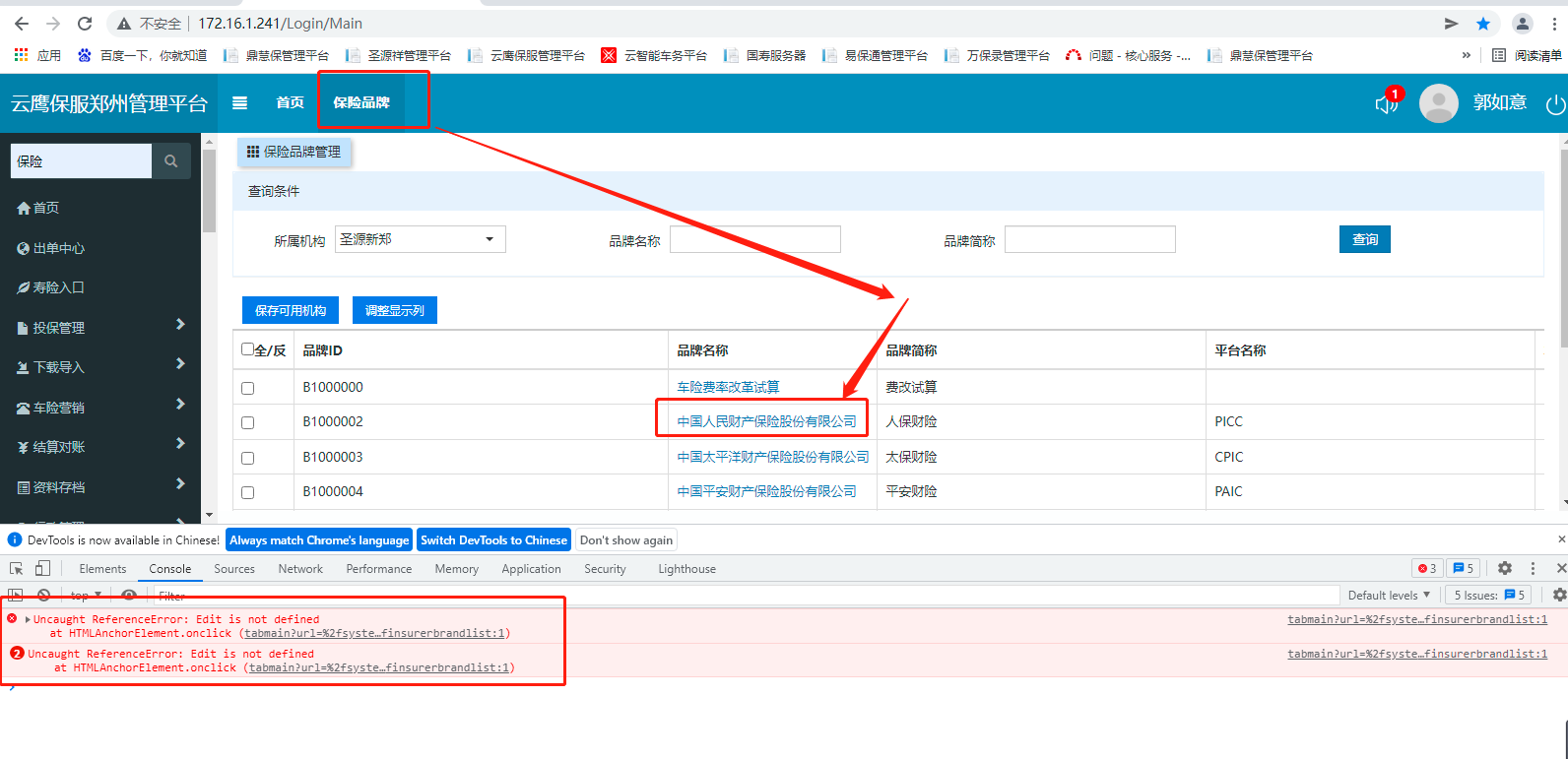Switch to the Network tab in DevTools
Screen dimensions: 1568x759
pos(300,569)
